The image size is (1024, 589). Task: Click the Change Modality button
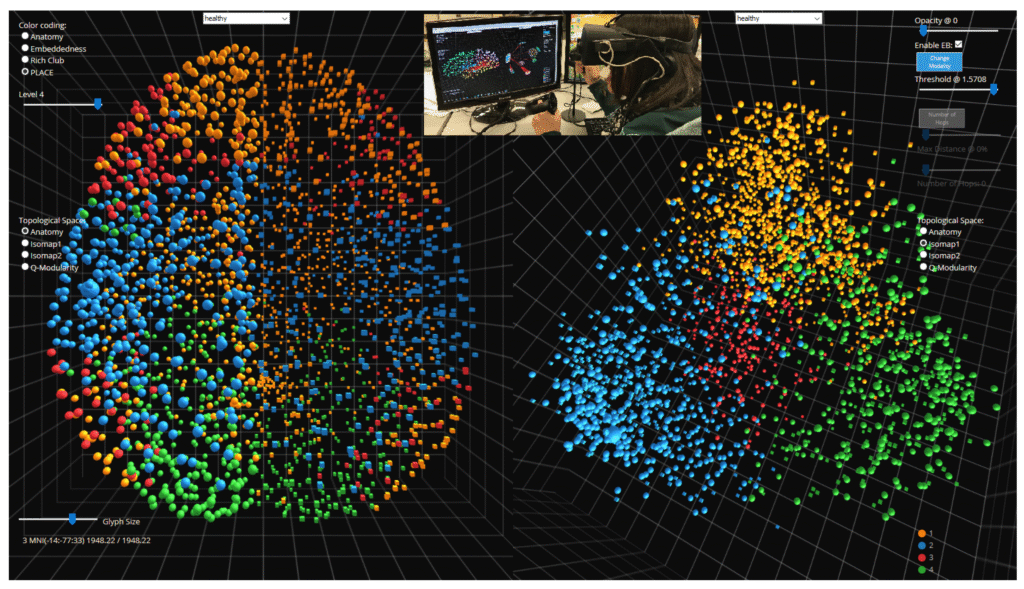pos(940,62)
